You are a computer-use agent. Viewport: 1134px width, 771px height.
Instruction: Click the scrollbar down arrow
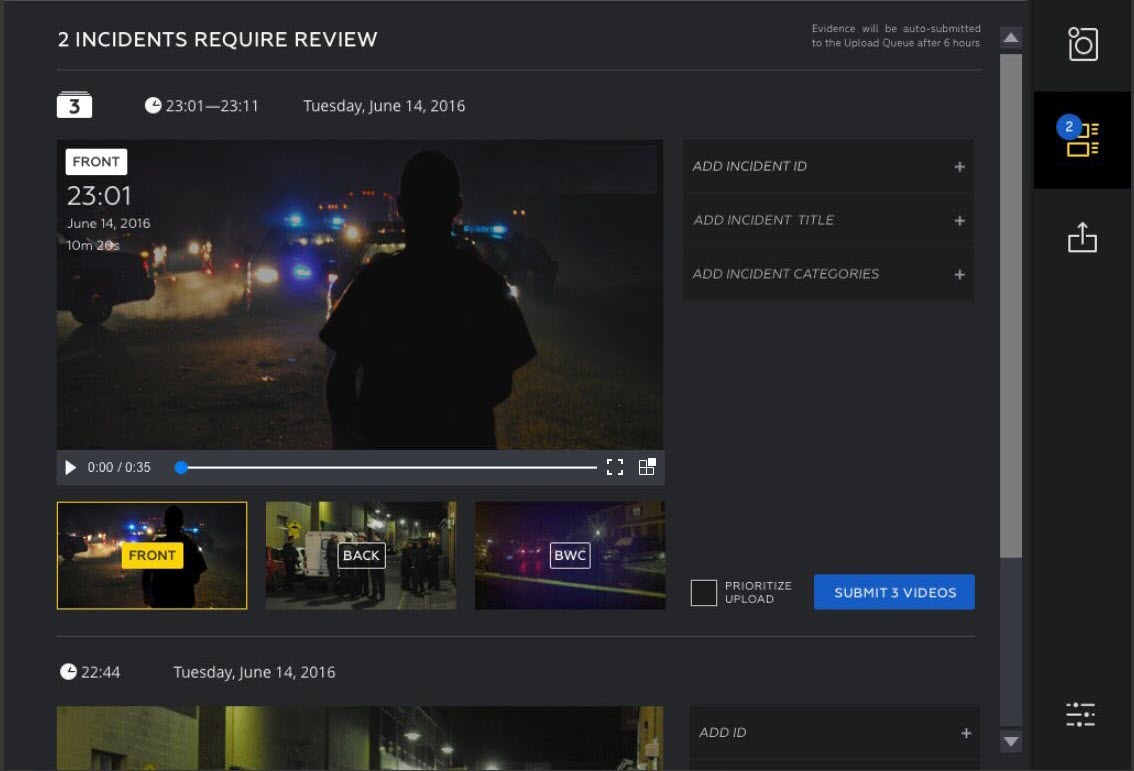pyautogui.click(x=1011, y=741)
